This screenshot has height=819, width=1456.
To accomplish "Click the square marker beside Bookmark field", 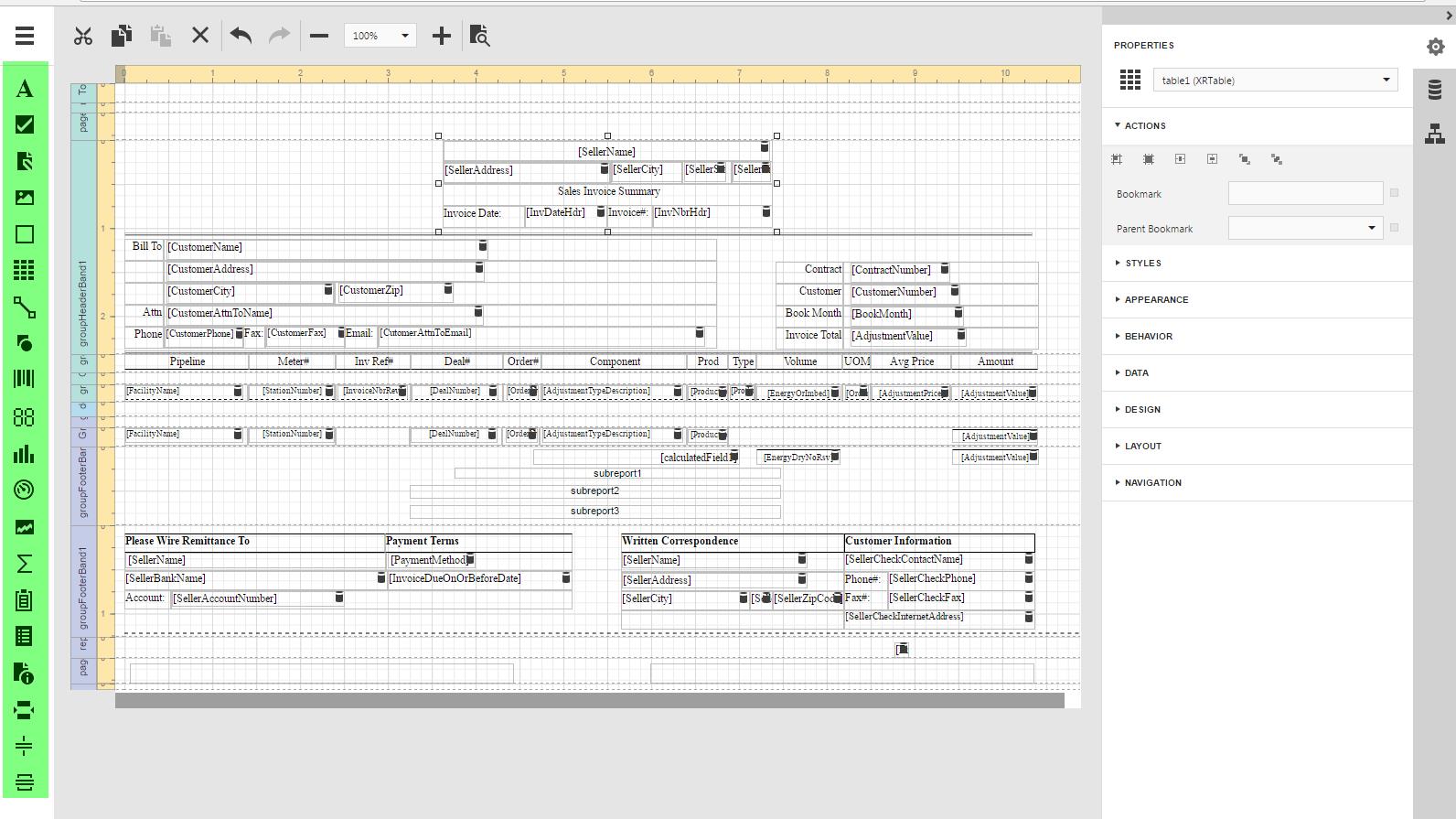I will click(1394, 193).
